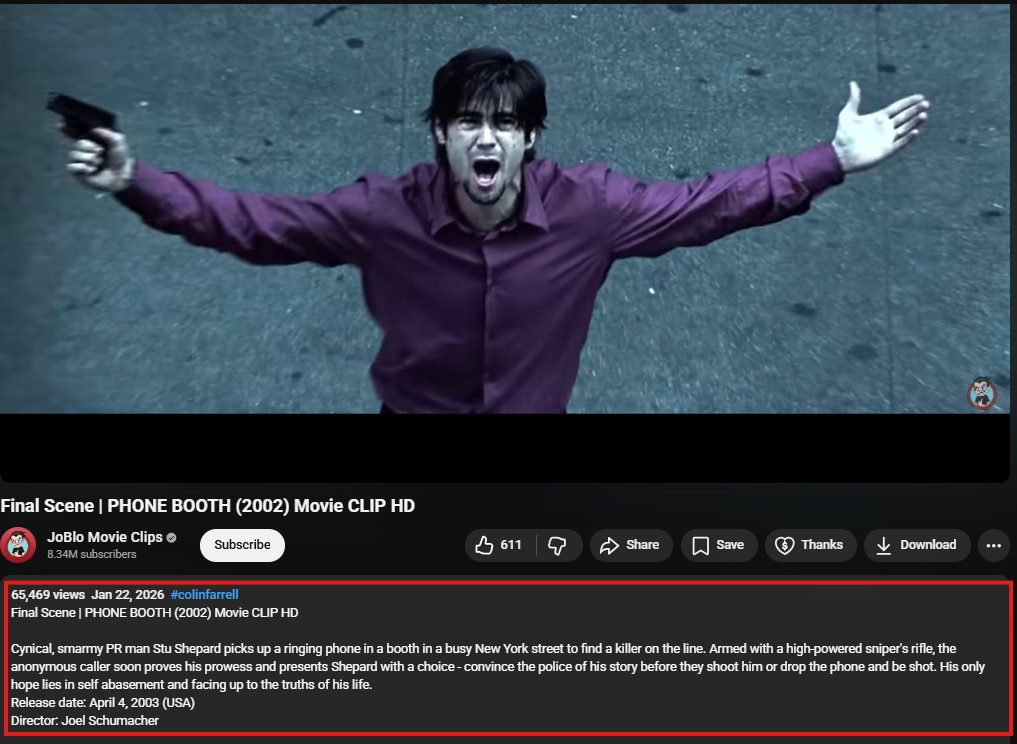Open the three-dot more actions menu
This screenshot has width=1017, height=744.
coord(994,546)
